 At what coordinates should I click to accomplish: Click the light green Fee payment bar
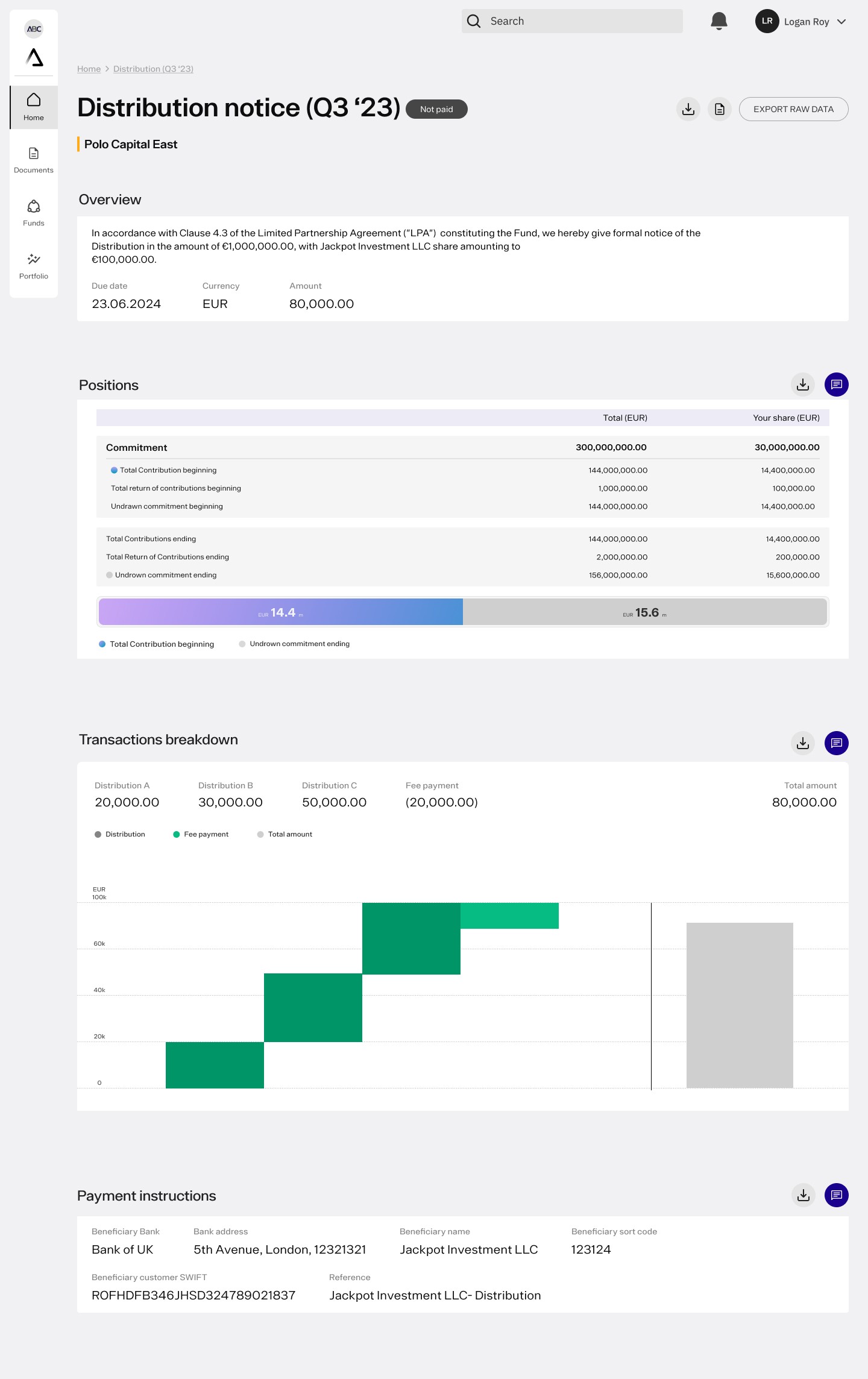coord(509,916)
